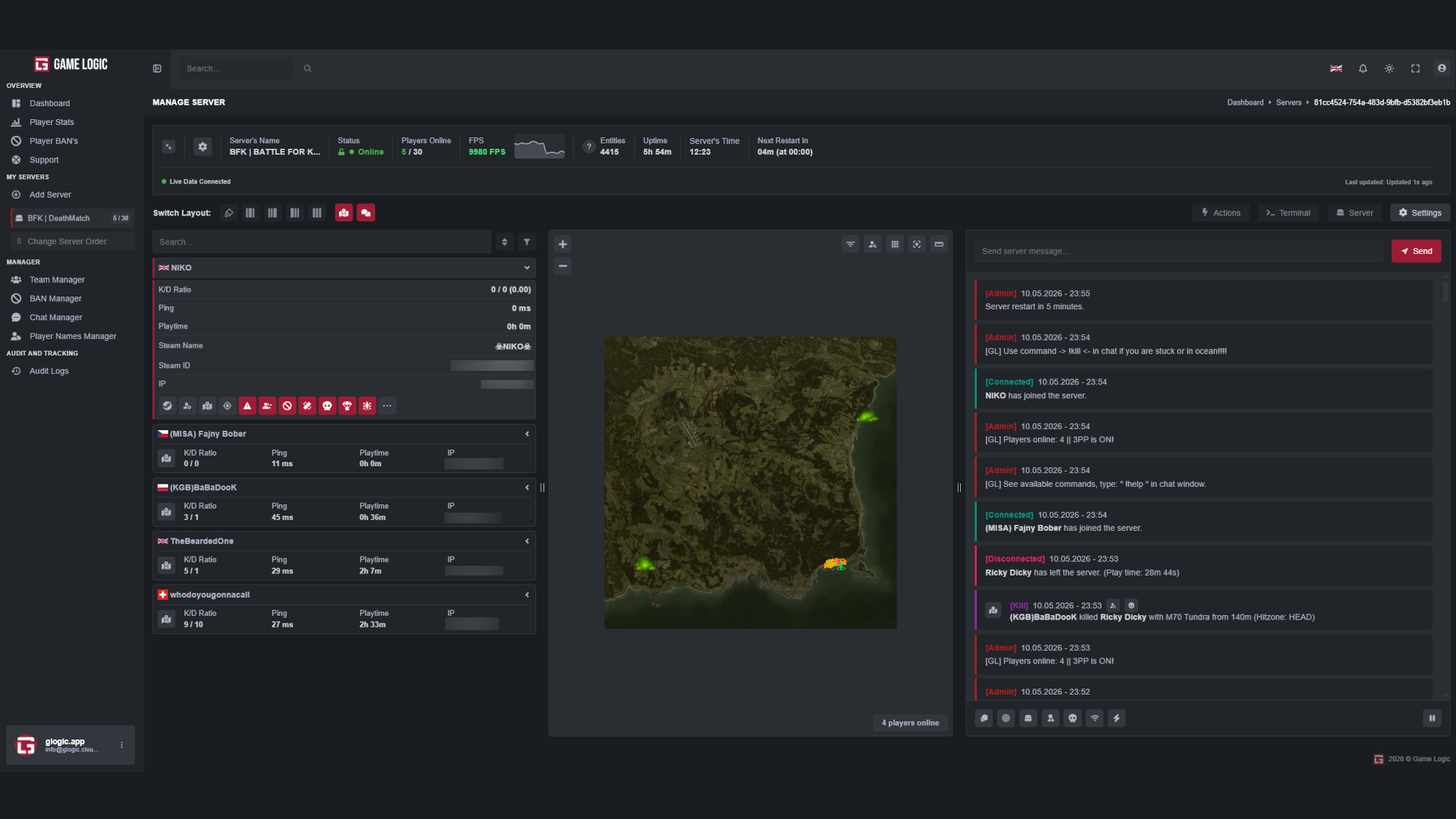Click the heal bandage icon for NIKO
Screen dimensions: 1456x819
pyautogui.click(x=307, y=406)
